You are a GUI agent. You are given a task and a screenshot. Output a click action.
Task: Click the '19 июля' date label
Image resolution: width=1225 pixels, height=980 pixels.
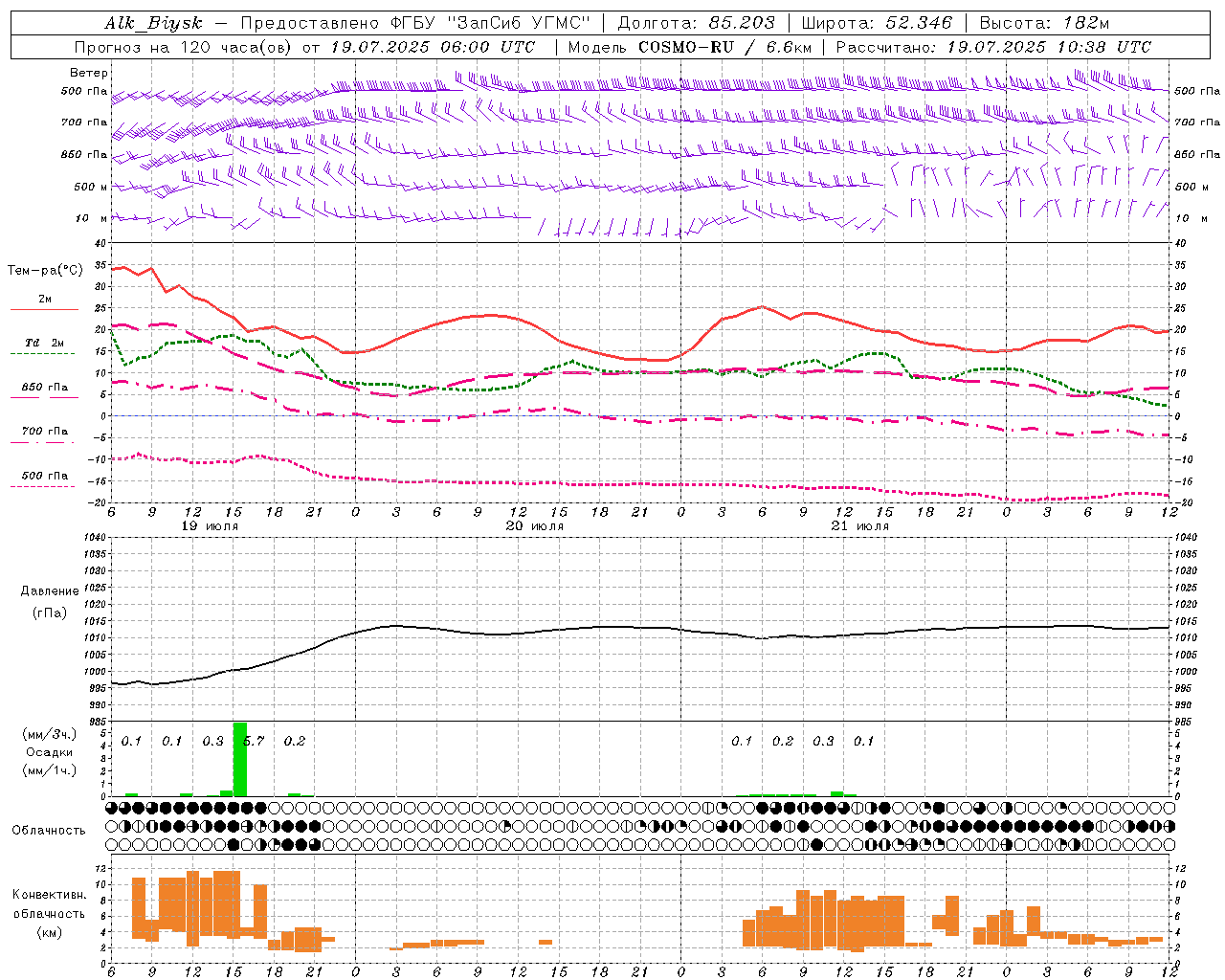click(x=211, y=526)
